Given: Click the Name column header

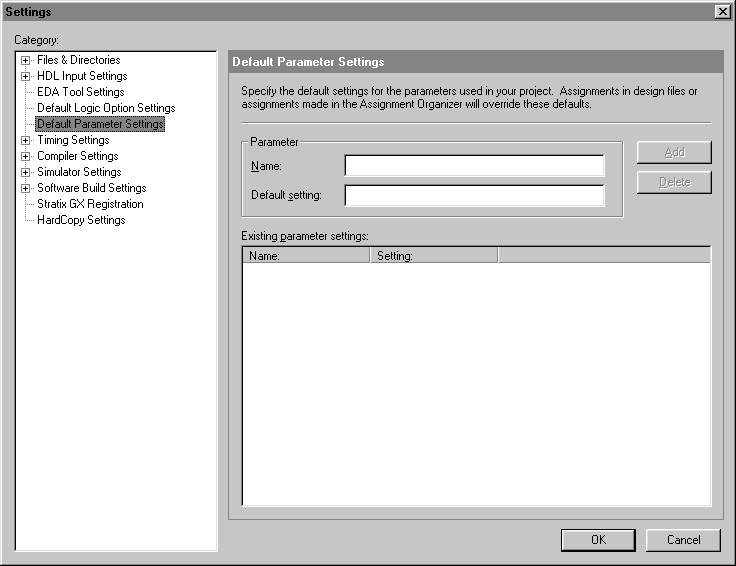Looking at the screenshot, I should click(x=306, y=255).
